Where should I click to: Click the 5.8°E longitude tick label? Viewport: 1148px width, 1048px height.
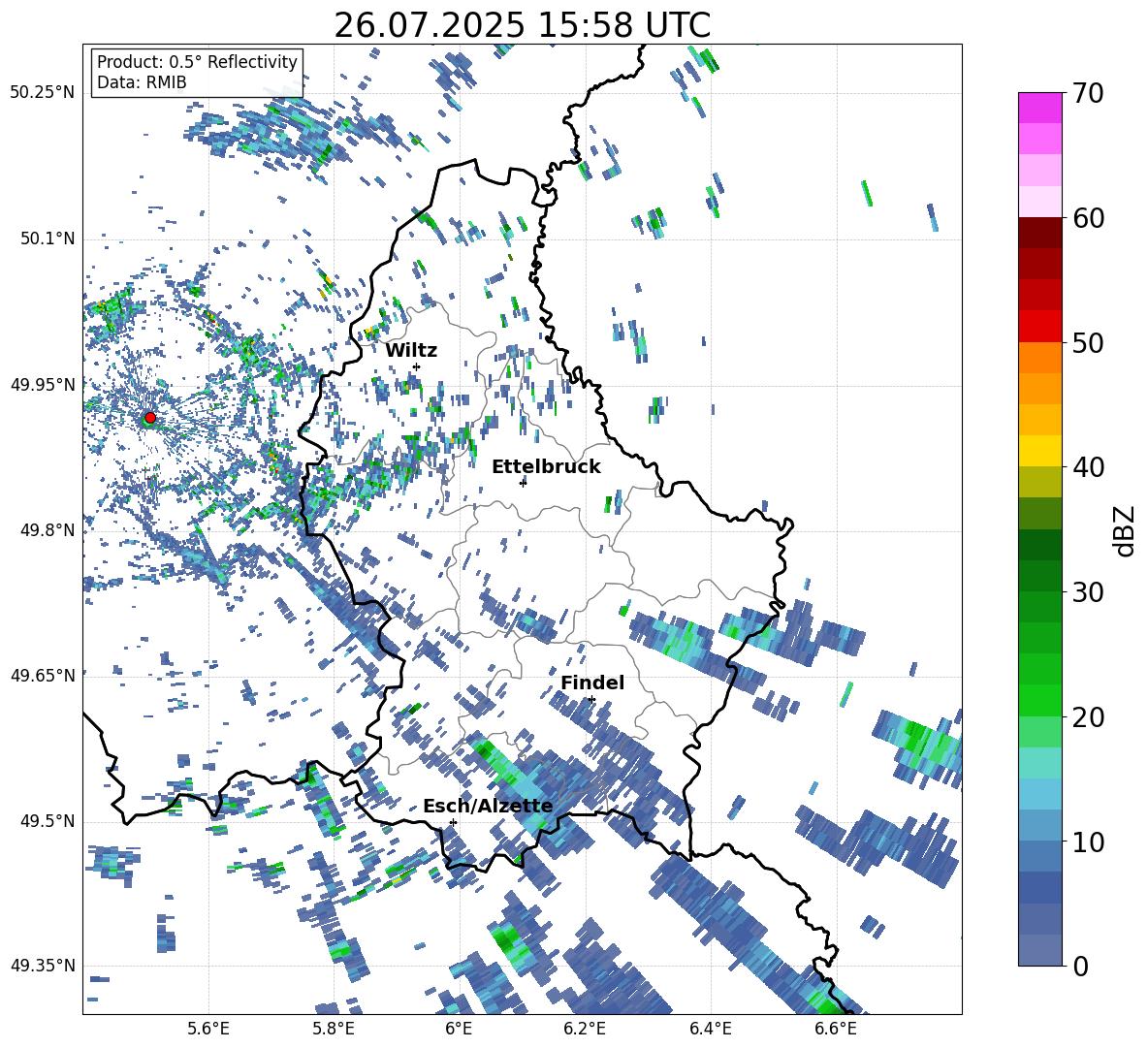[x=334, y=1030]
